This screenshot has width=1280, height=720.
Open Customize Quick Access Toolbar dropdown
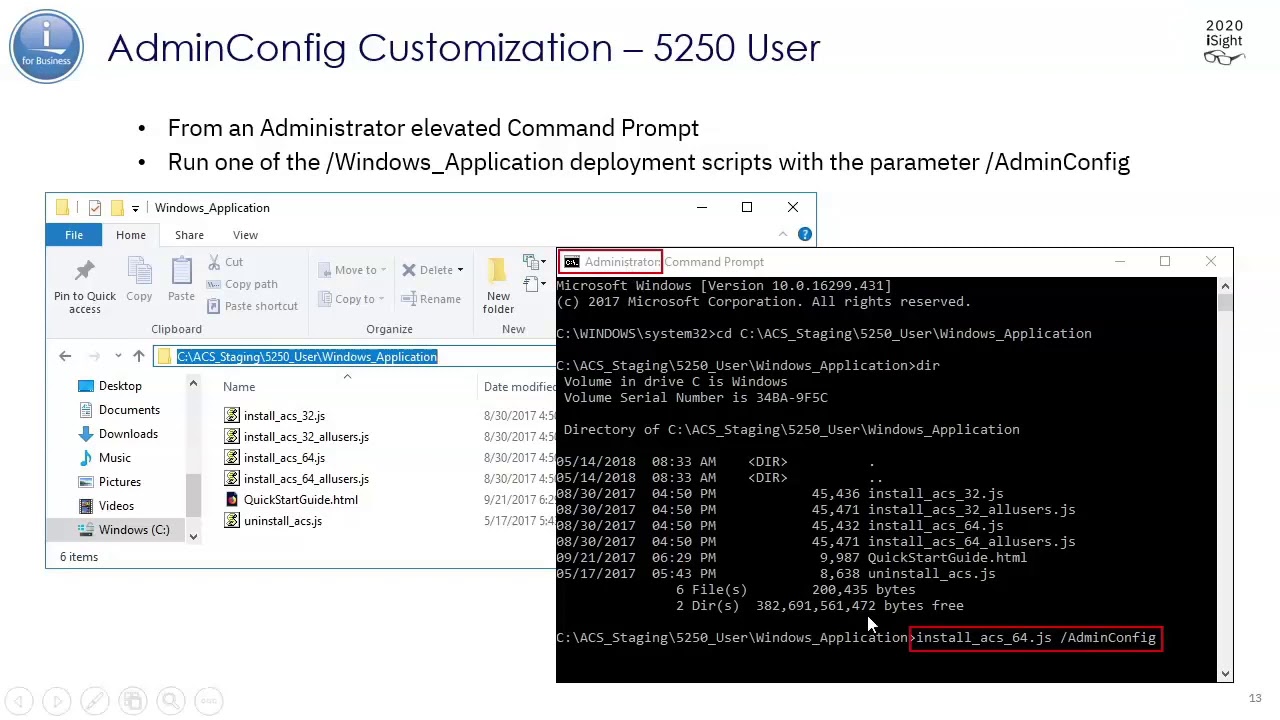[135, 208]
